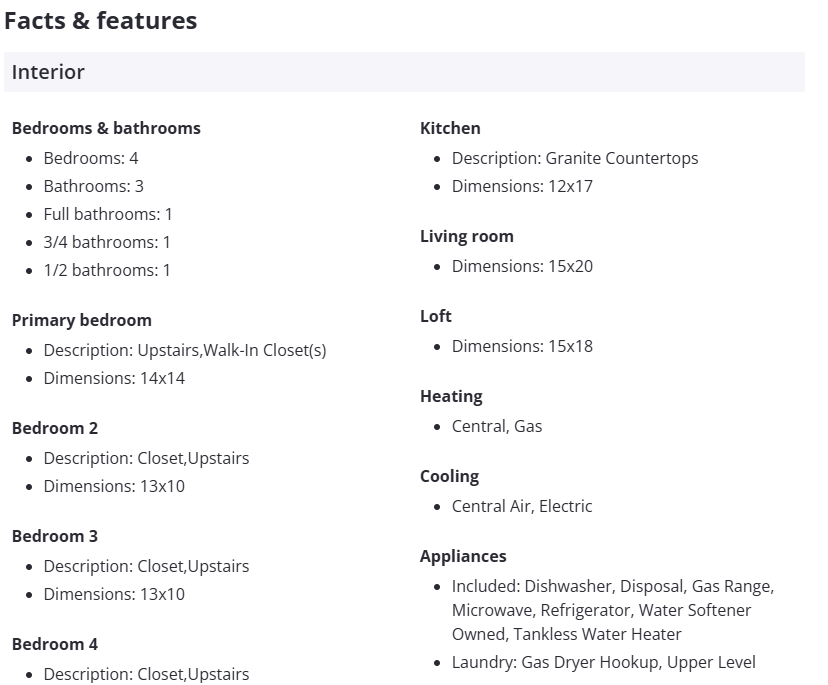Click the Living room subheading
The width and height of the screenshot is (828, 685).
[x=467, y=236]
